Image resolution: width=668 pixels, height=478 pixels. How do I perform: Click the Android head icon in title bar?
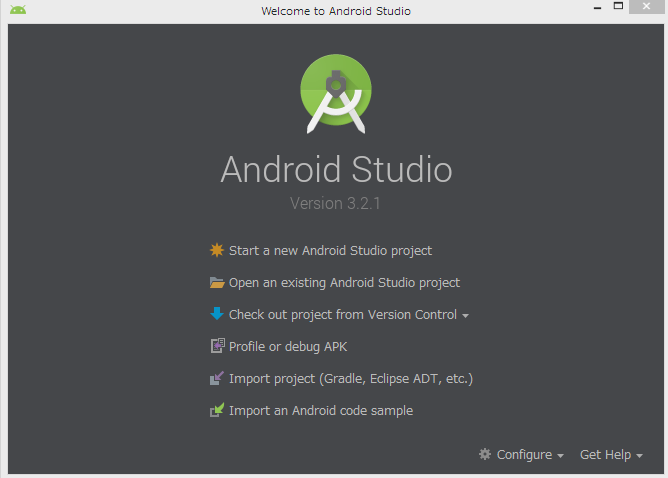coord(18,9)
